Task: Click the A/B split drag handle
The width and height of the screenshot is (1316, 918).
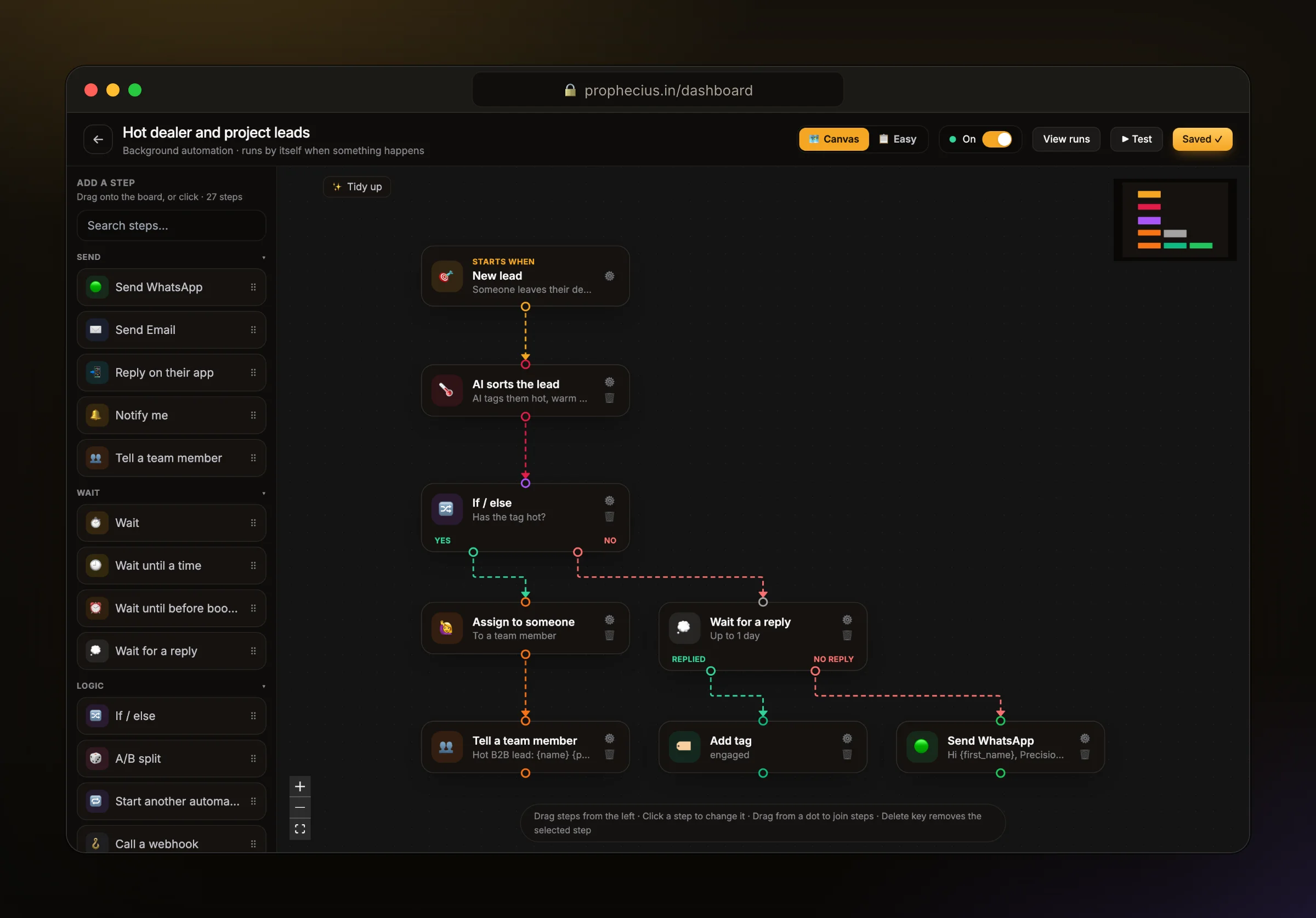Action: coord(253,758)
